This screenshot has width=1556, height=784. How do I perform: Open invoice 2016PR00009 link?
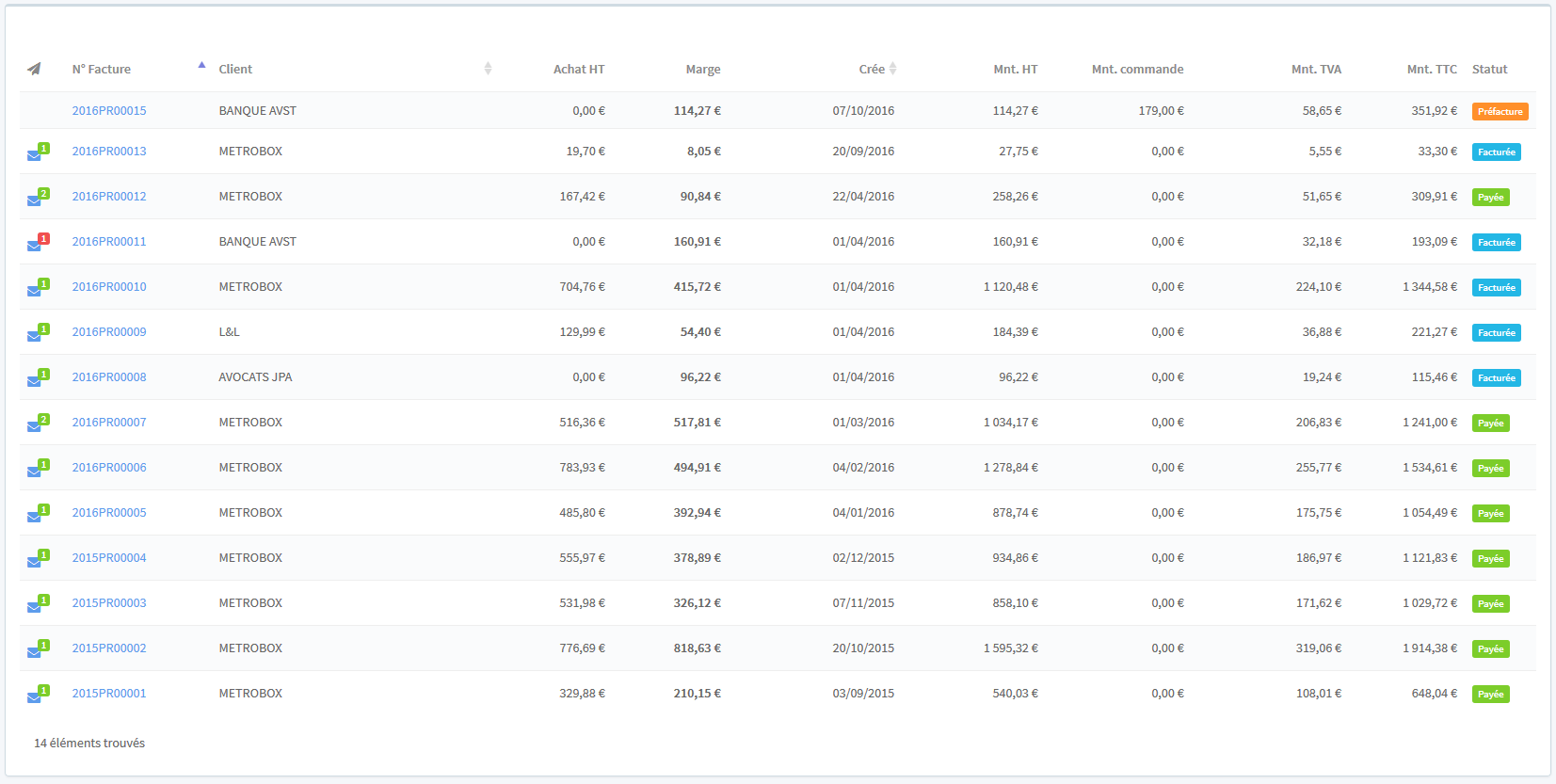(109, 331)
